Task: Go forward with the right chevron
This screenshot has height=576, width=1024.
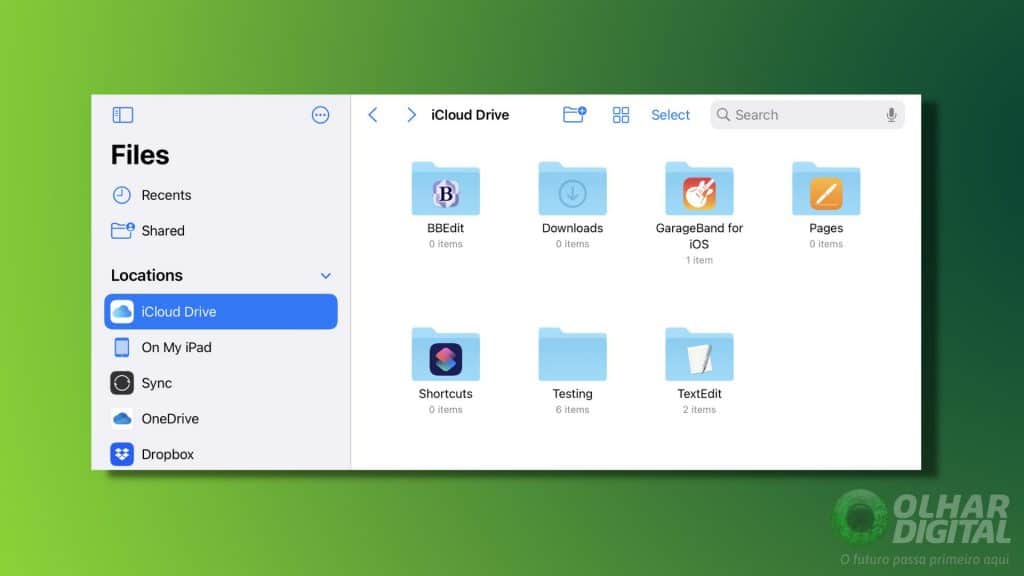Action: tap(411, 115)
